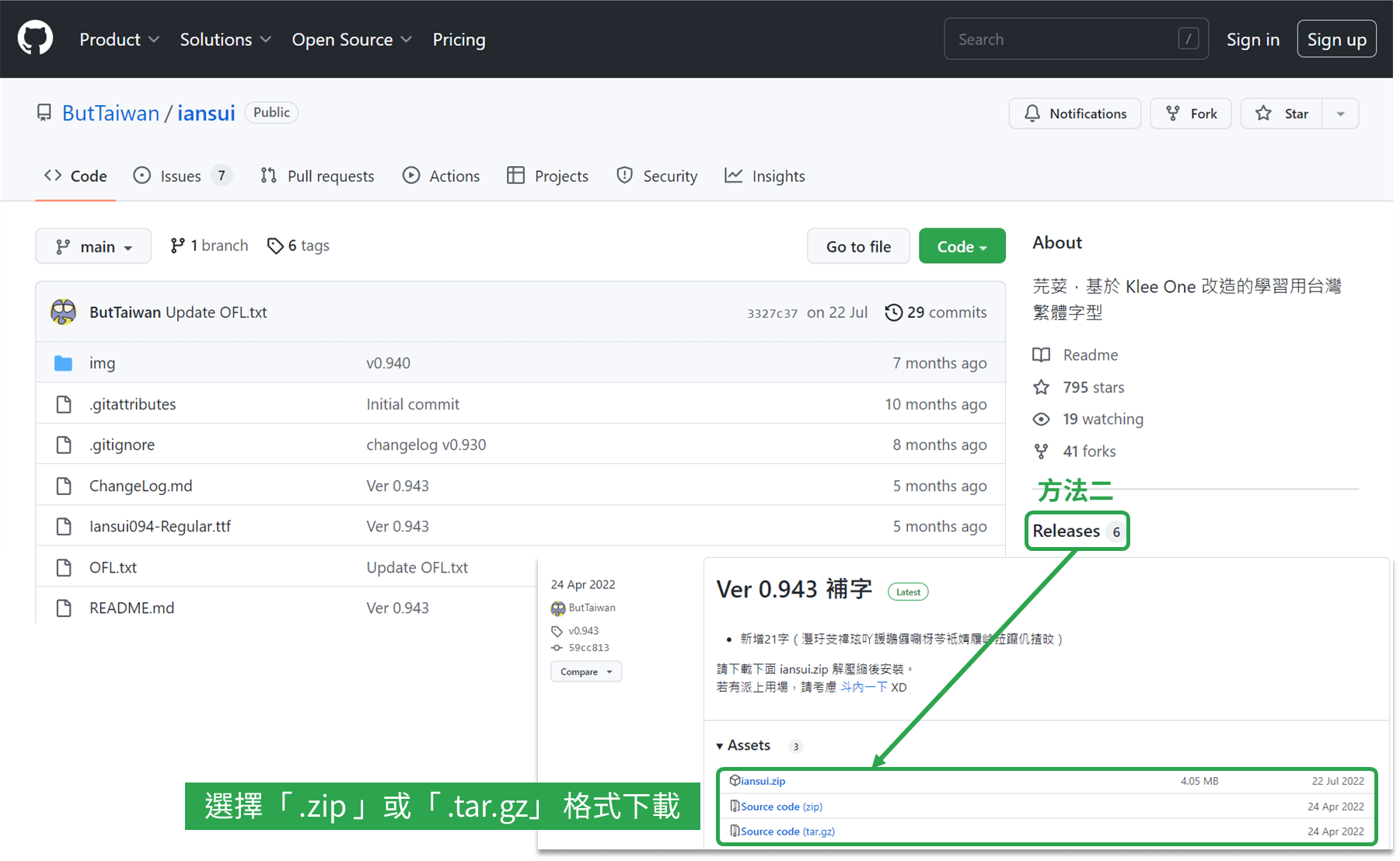Image resolution: width=1400 pixels, height=861 pixels.
Task: Open the Insights tab
Action: click(765, 176)
